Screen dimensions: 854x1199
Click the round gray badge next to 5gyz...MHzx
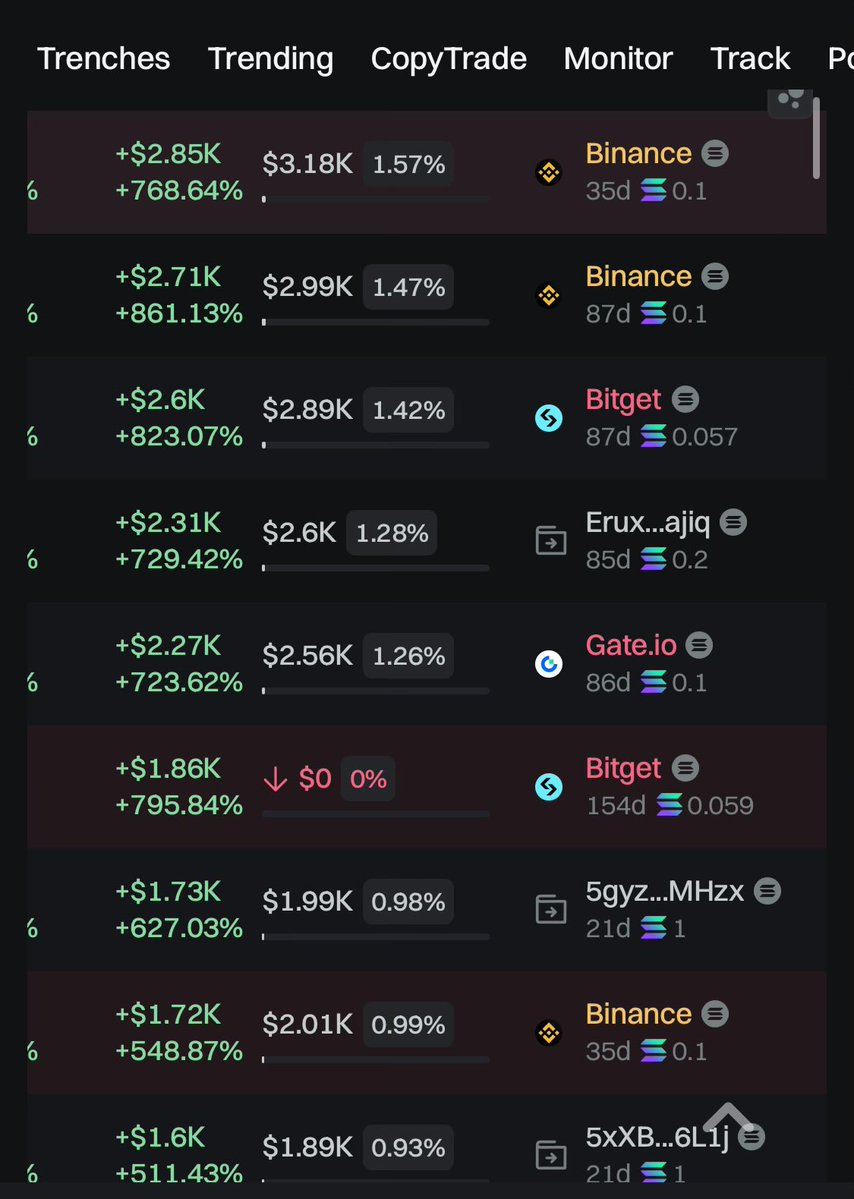767,891
